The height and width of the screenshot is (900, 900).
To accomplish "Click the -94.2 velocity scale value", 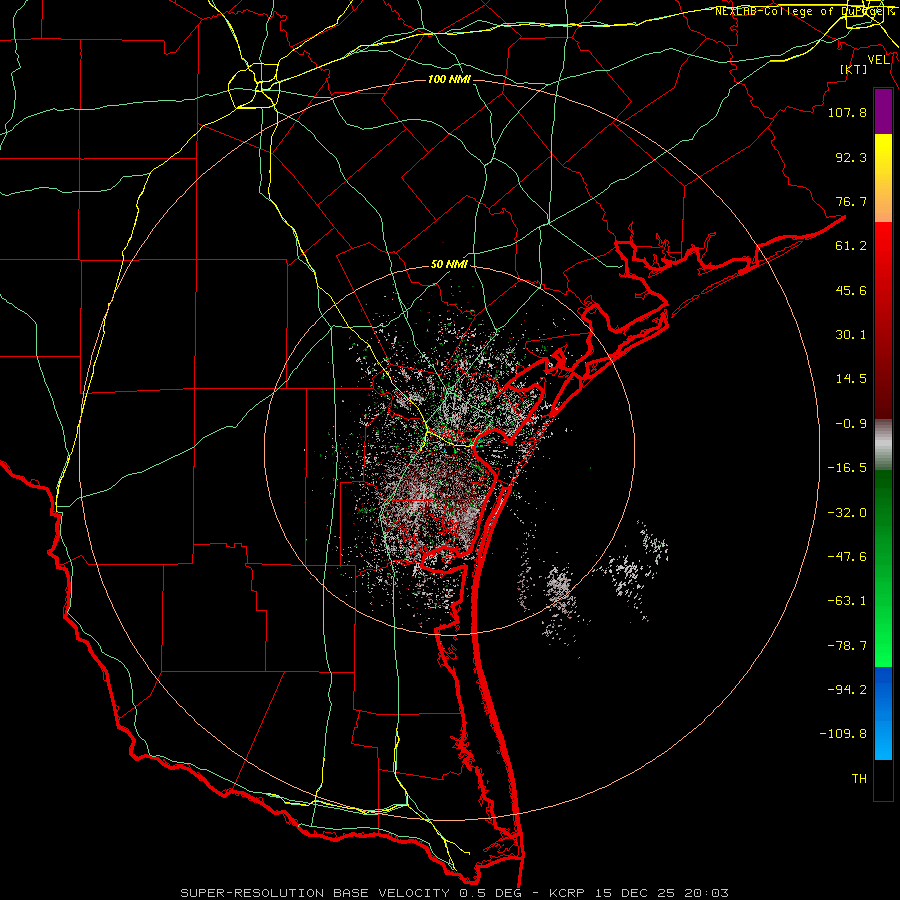I will coord(847,690).
